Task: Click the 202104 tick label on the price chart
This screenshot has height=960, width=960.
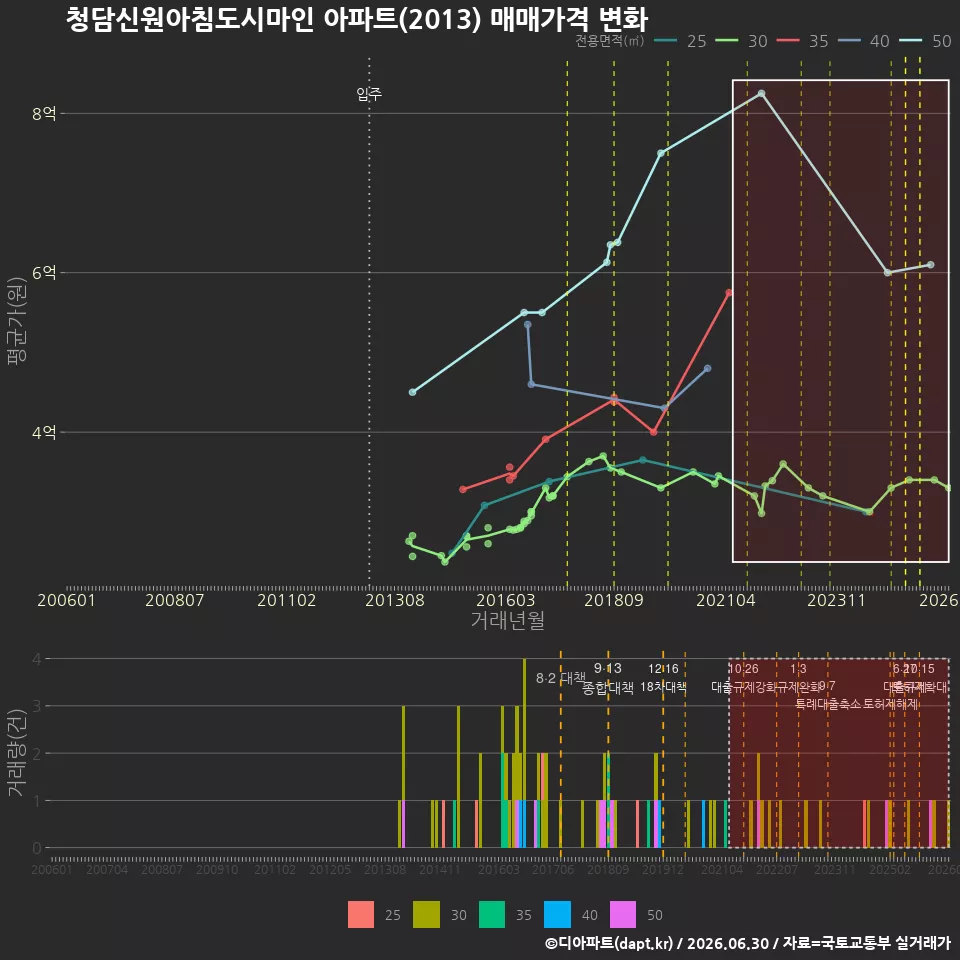Action: (x=726, y=600)
